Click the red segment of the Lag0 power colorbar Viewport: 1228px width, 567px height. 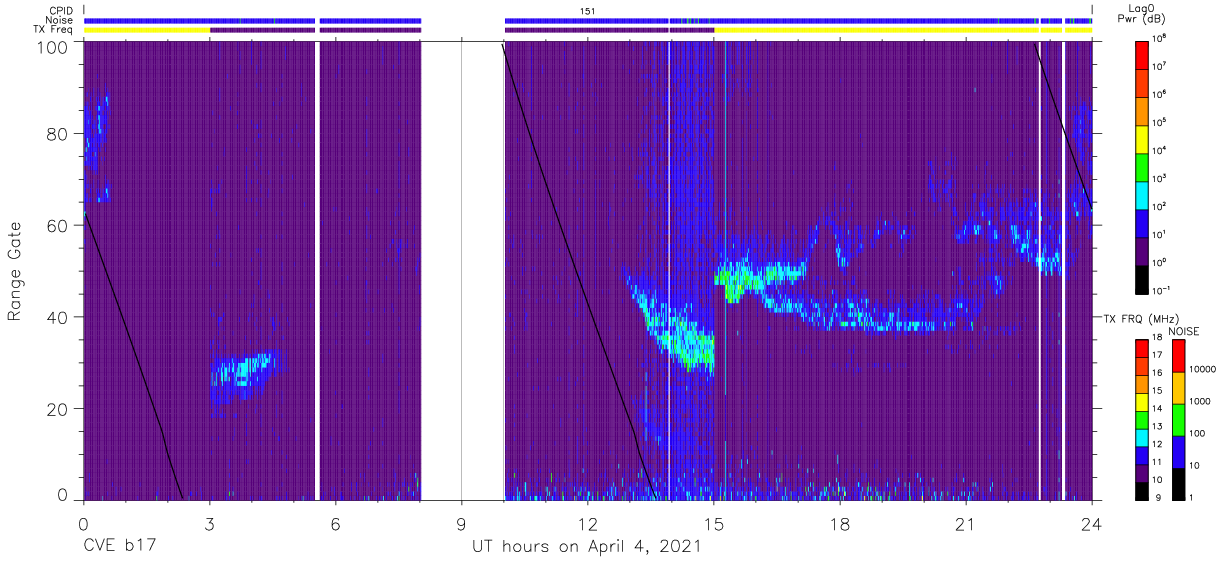pyautogui.click(x=1142, y=55)
